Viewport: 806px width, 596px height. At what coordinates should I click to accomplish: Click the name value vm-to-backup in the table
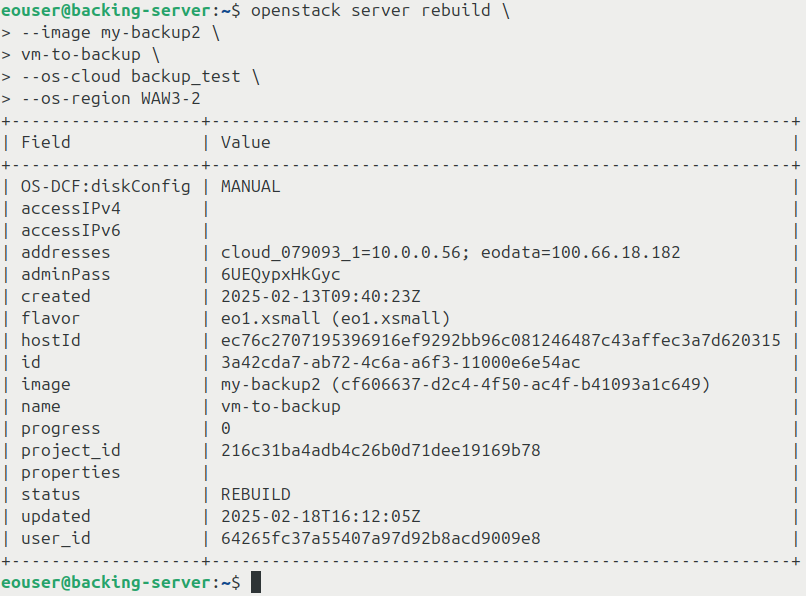coord(280,406)
